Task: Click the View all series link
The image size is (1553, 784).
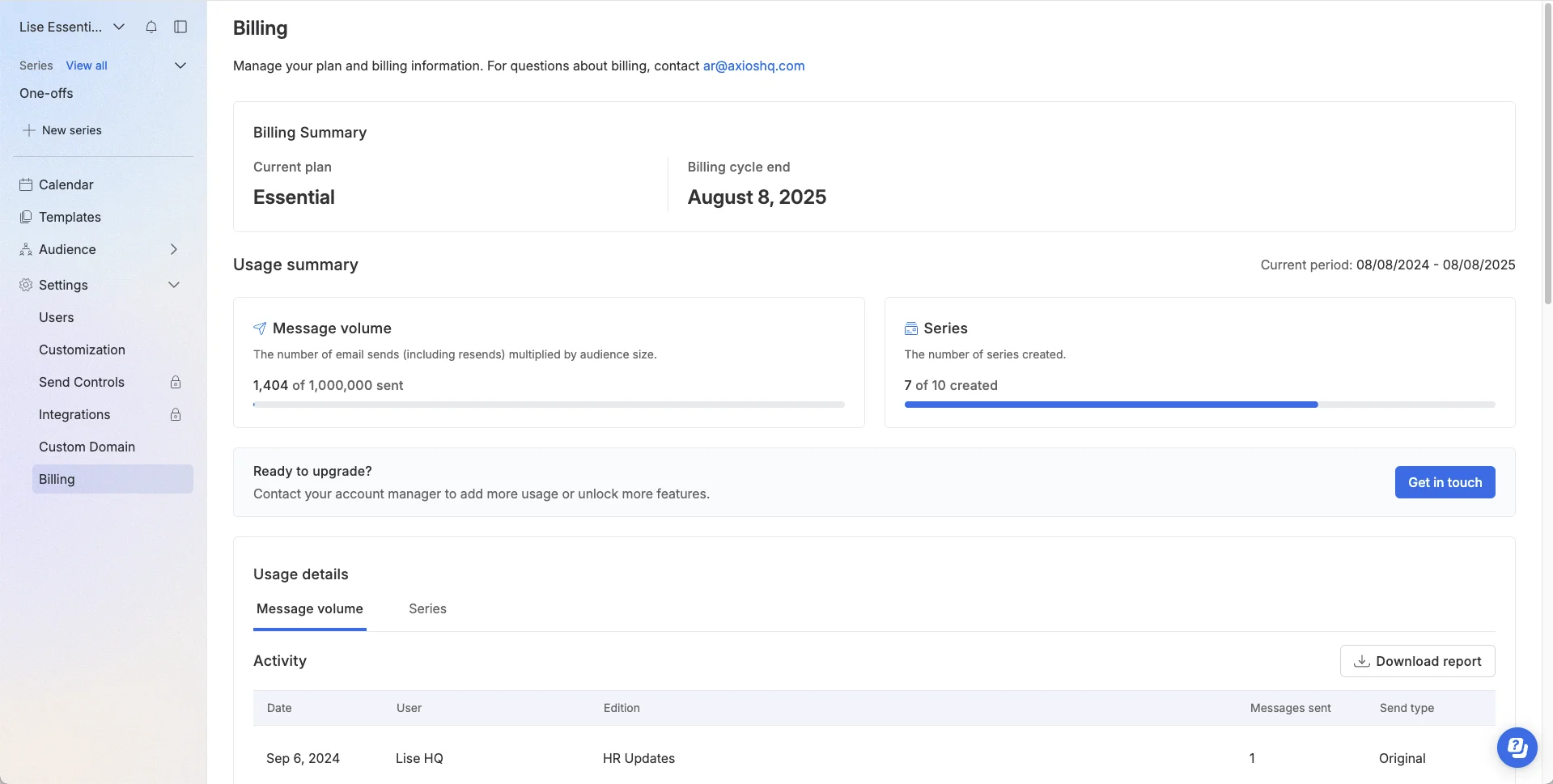Action: (87, 66)
